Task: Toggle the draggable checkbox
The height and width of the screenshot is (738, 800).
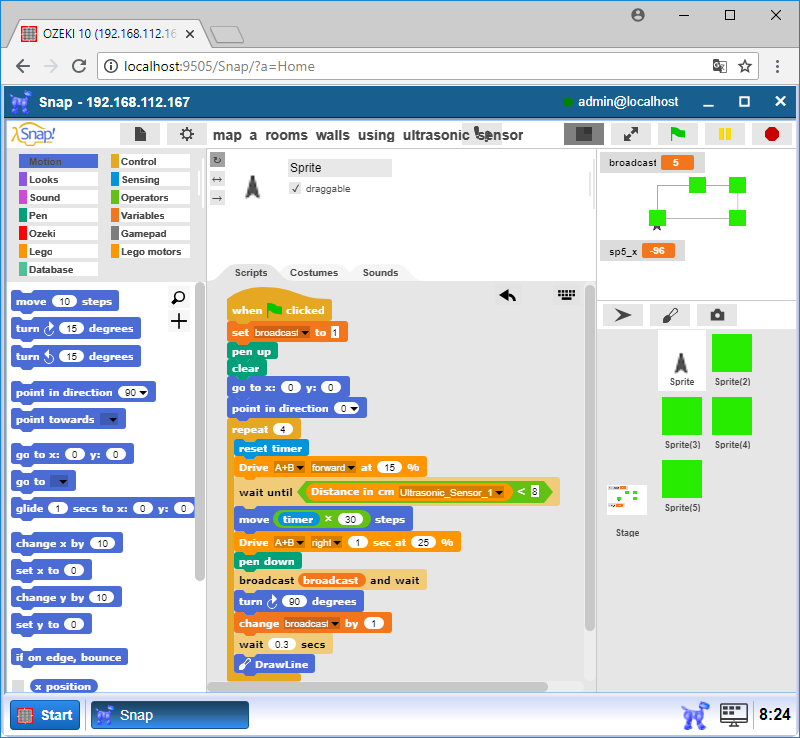Action: [x=295, y=188]
